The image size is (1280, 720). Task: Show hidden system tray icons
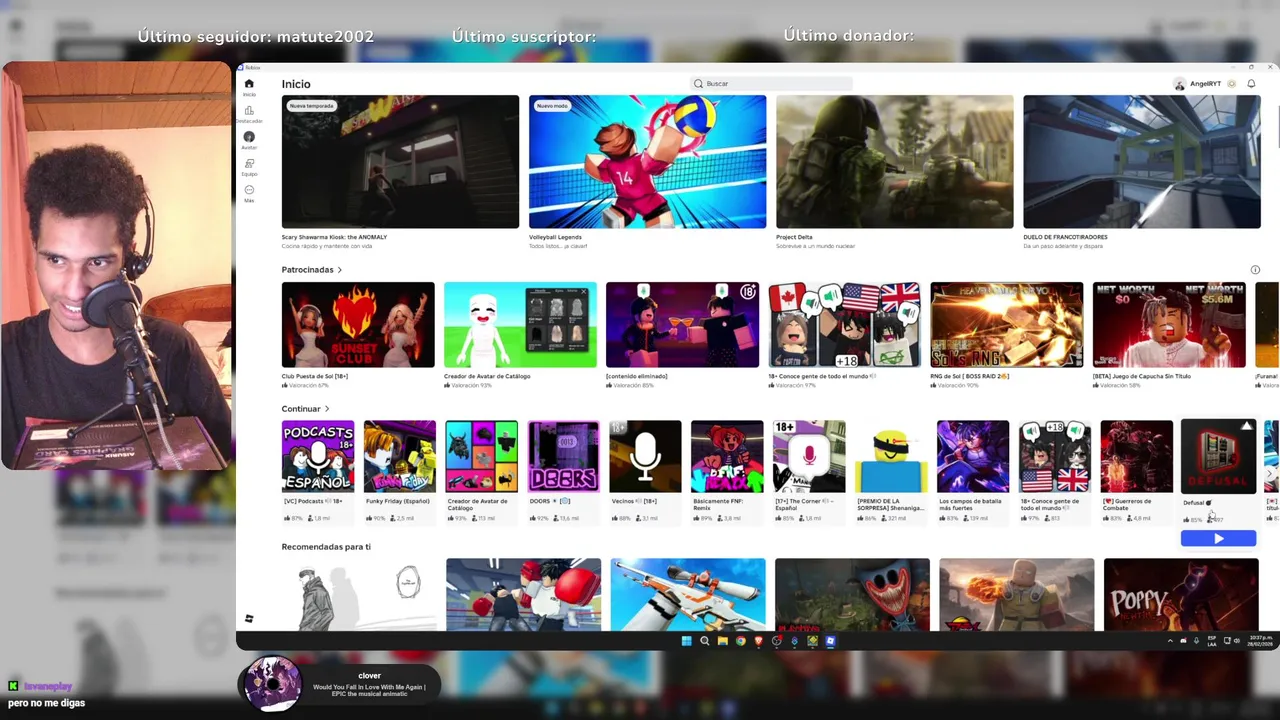click(1170, 641)
